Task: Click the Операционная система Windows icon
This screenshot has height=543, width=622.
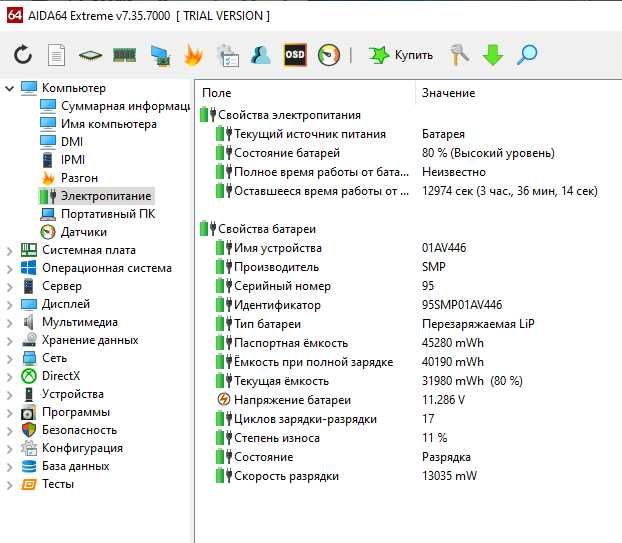Action: tap(29, 268)
